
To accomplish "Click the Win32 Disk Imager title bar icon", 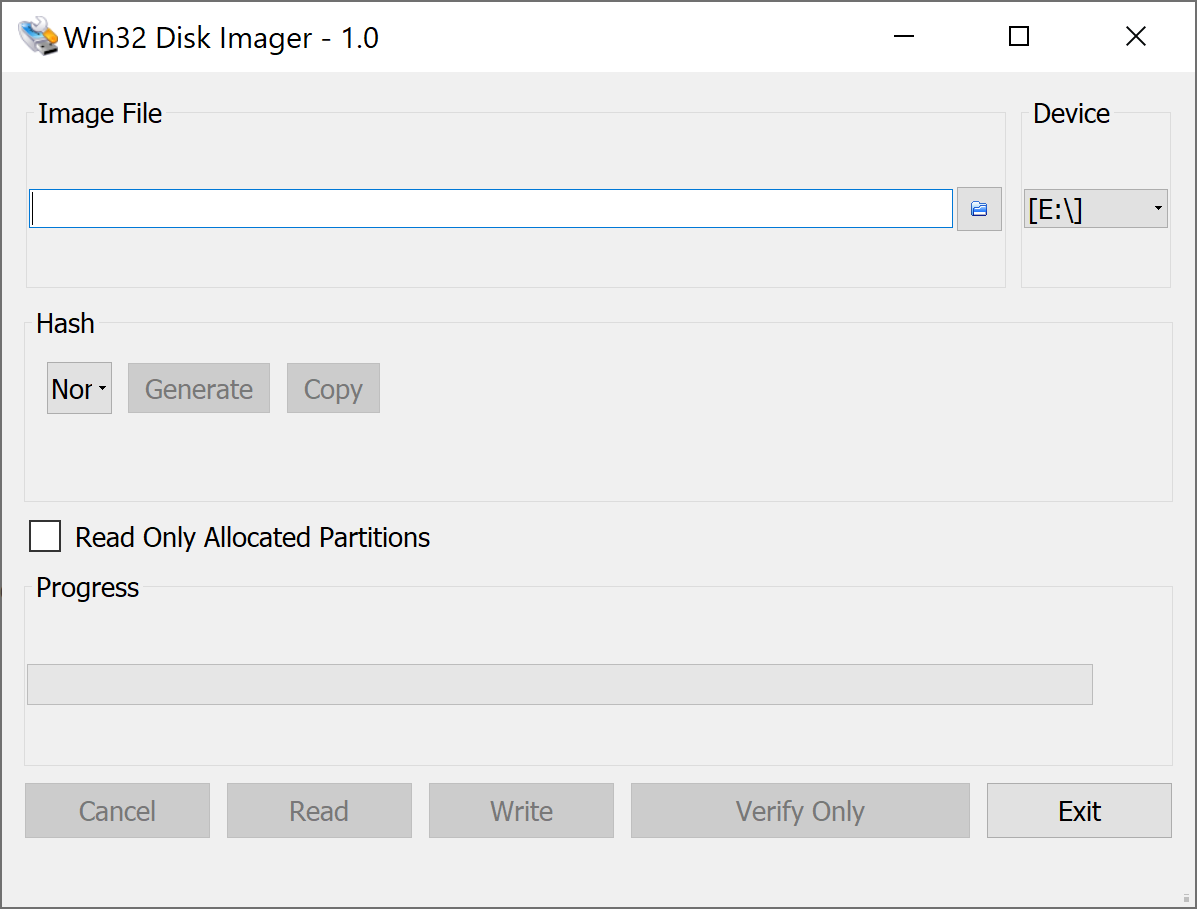I will [x=38, y=37].
